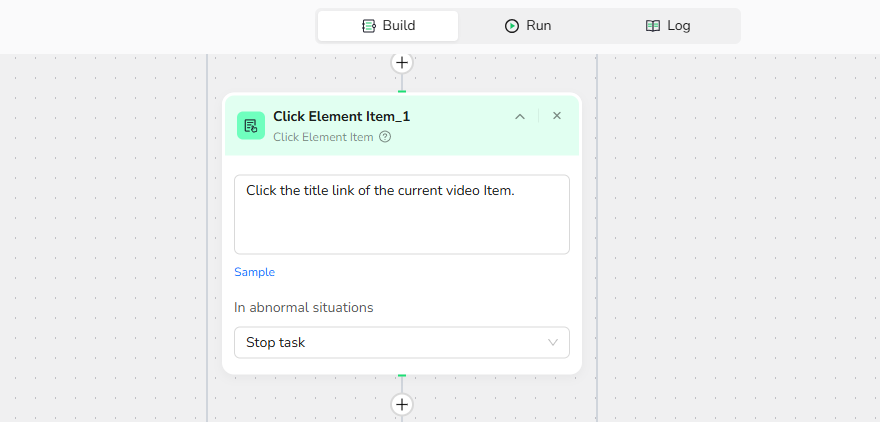
Task: Add a step below Click Element Item_1
Action: click(x=402, y=404)
